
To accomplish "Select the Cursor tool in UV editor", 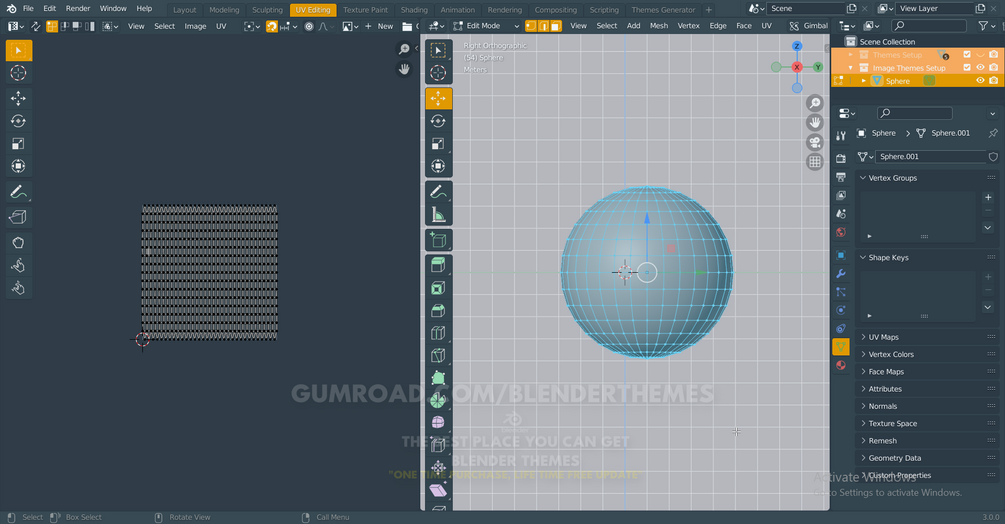I will click(x=19, y=73).
